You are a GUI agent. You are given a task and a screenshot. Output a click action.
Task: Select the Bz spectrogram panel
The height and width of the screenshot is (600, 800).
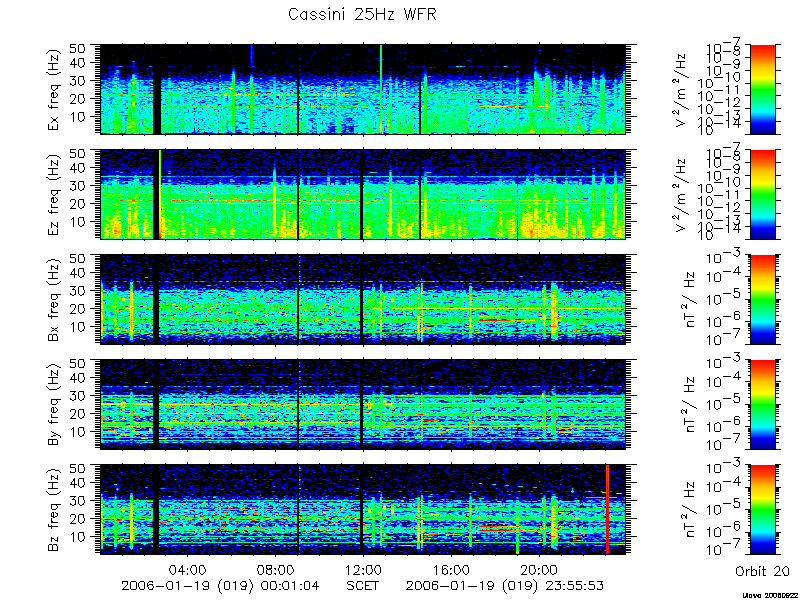(362, 510)
